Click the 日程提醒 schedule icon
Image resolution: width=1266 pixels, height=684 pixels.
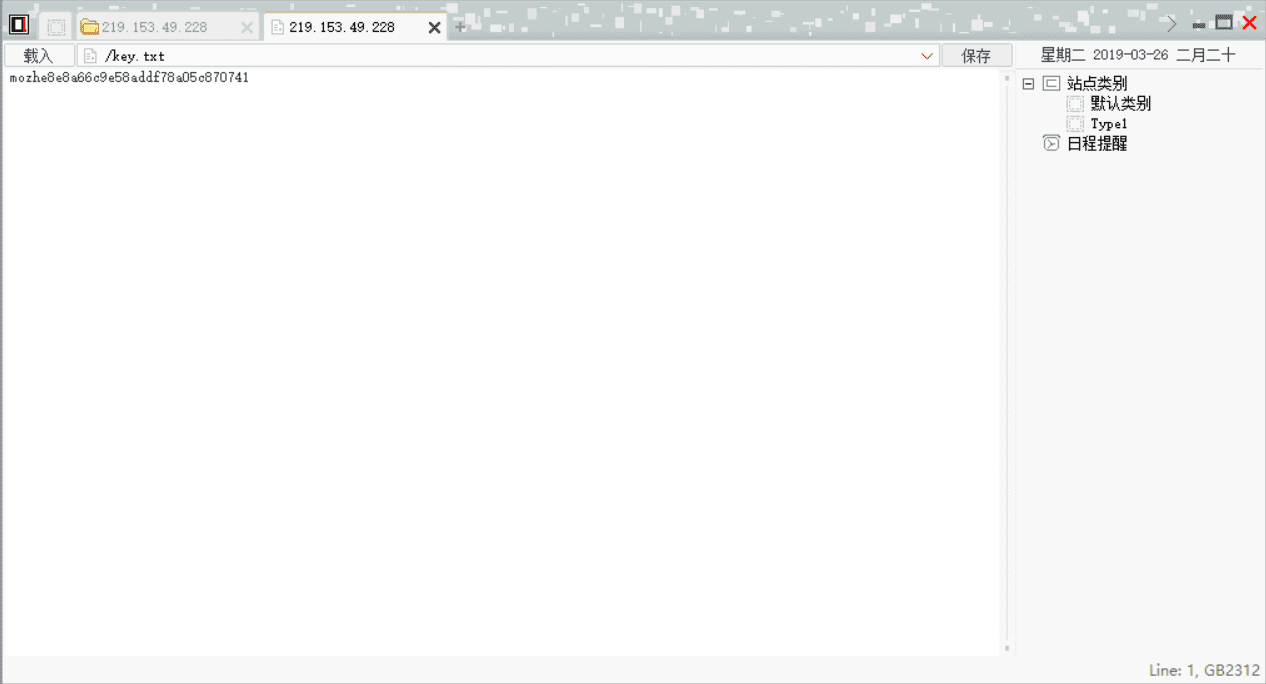pyautogui.click(x=1051, y=143)
